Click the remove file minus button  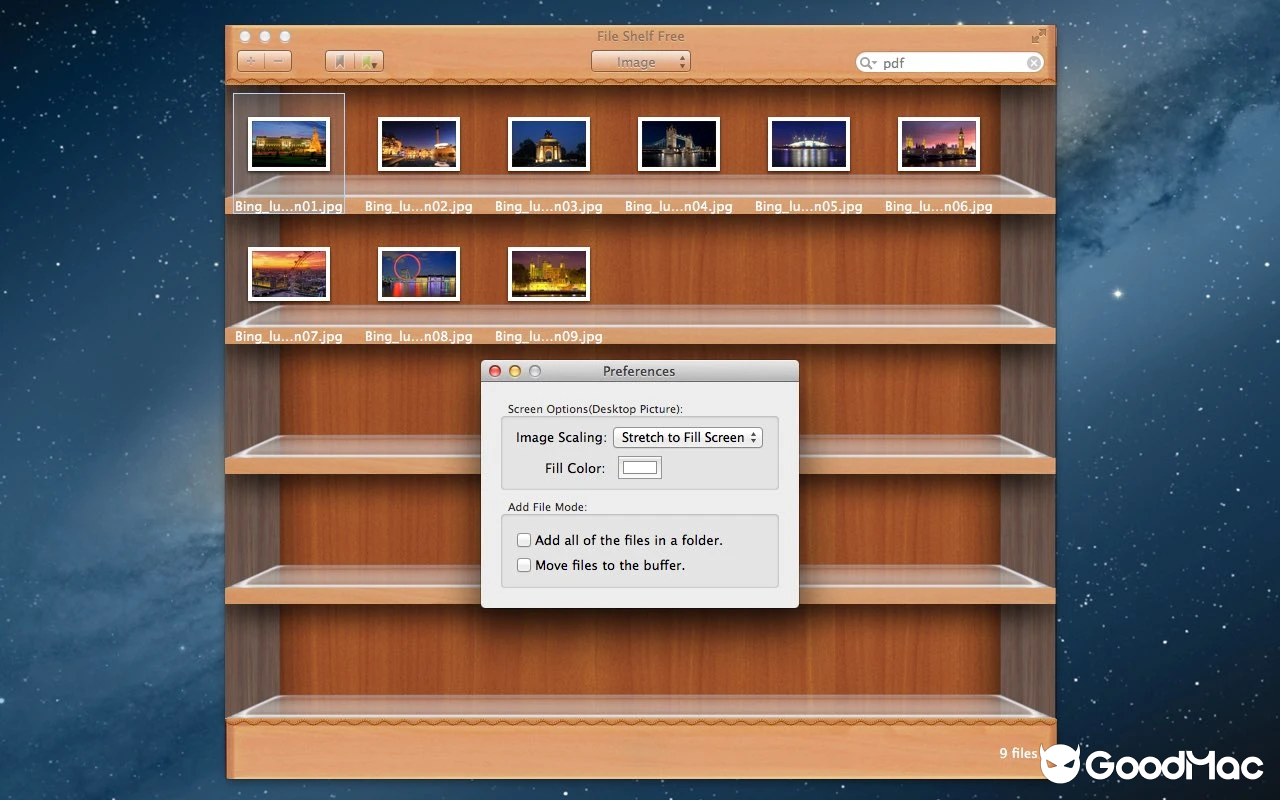(x=278, y=61)
